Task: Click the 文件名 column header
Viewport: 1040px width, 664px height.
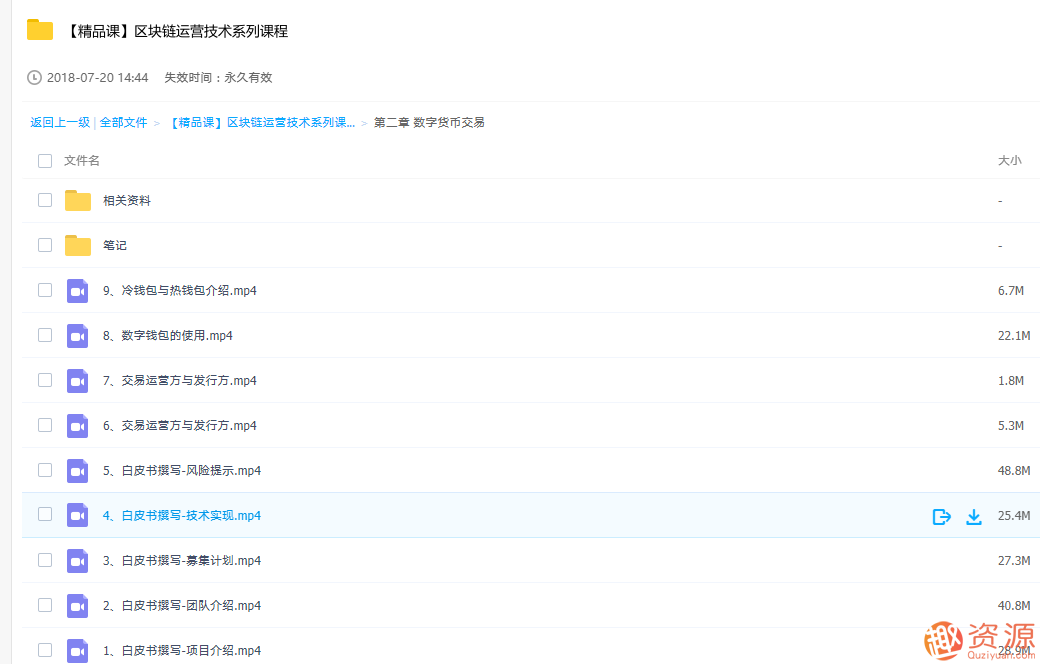Action: click(x=82, y=161)
